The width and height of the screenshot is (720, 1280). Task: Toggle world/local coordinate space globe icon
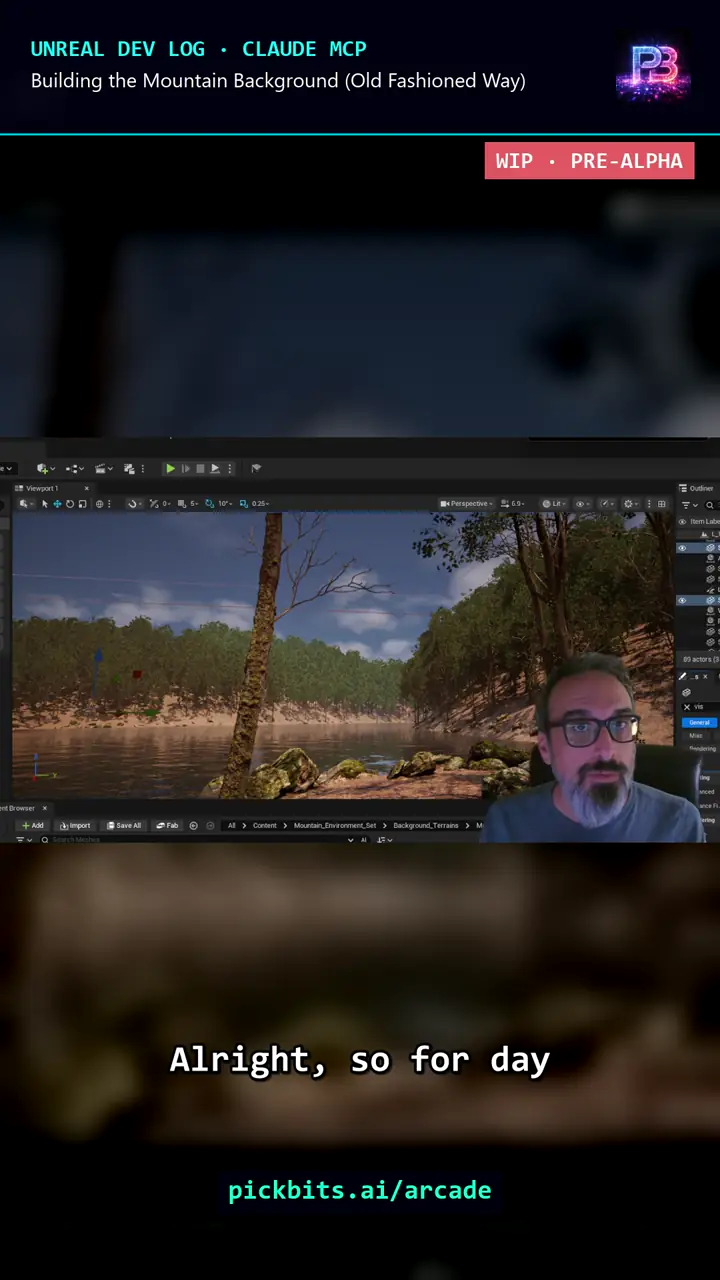click(x=99, y=503)
